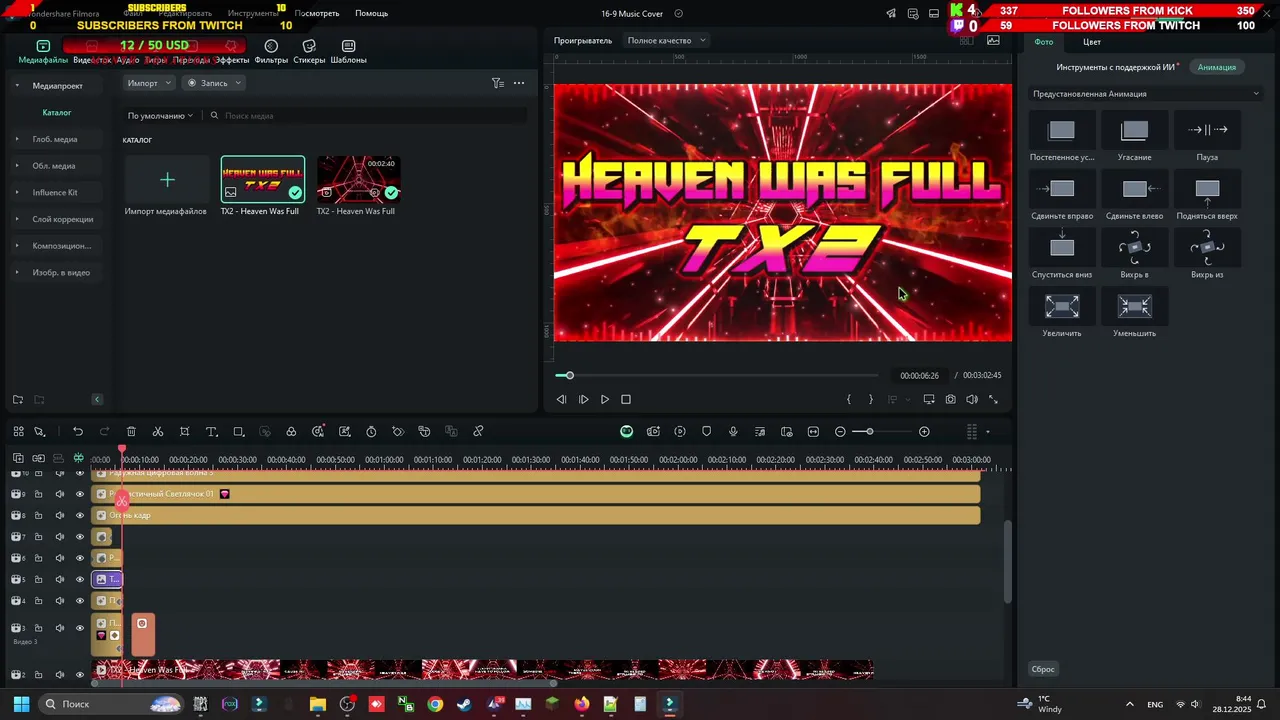This screenshot has height=720, width=1280.
Task: Select the Text (T) tool in timeline toolbar
Action: [x=211, y=432]
